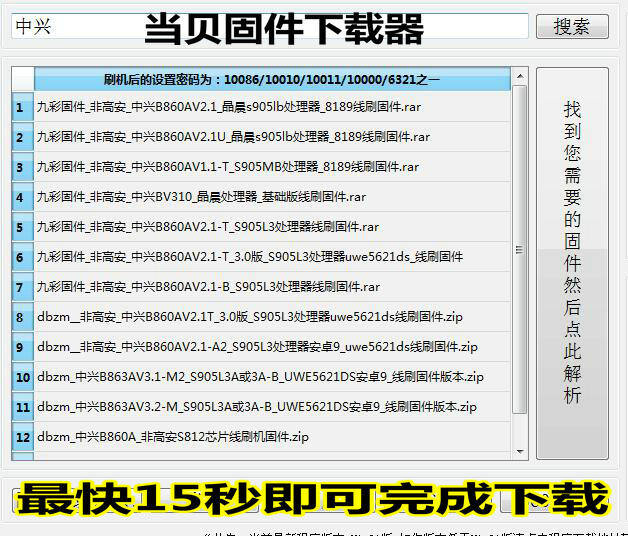This screenshot has width=628, height=536.
Task: Select dbzm B860AV2.1T_3.0版 zip row
Action: tap(272, 317)
